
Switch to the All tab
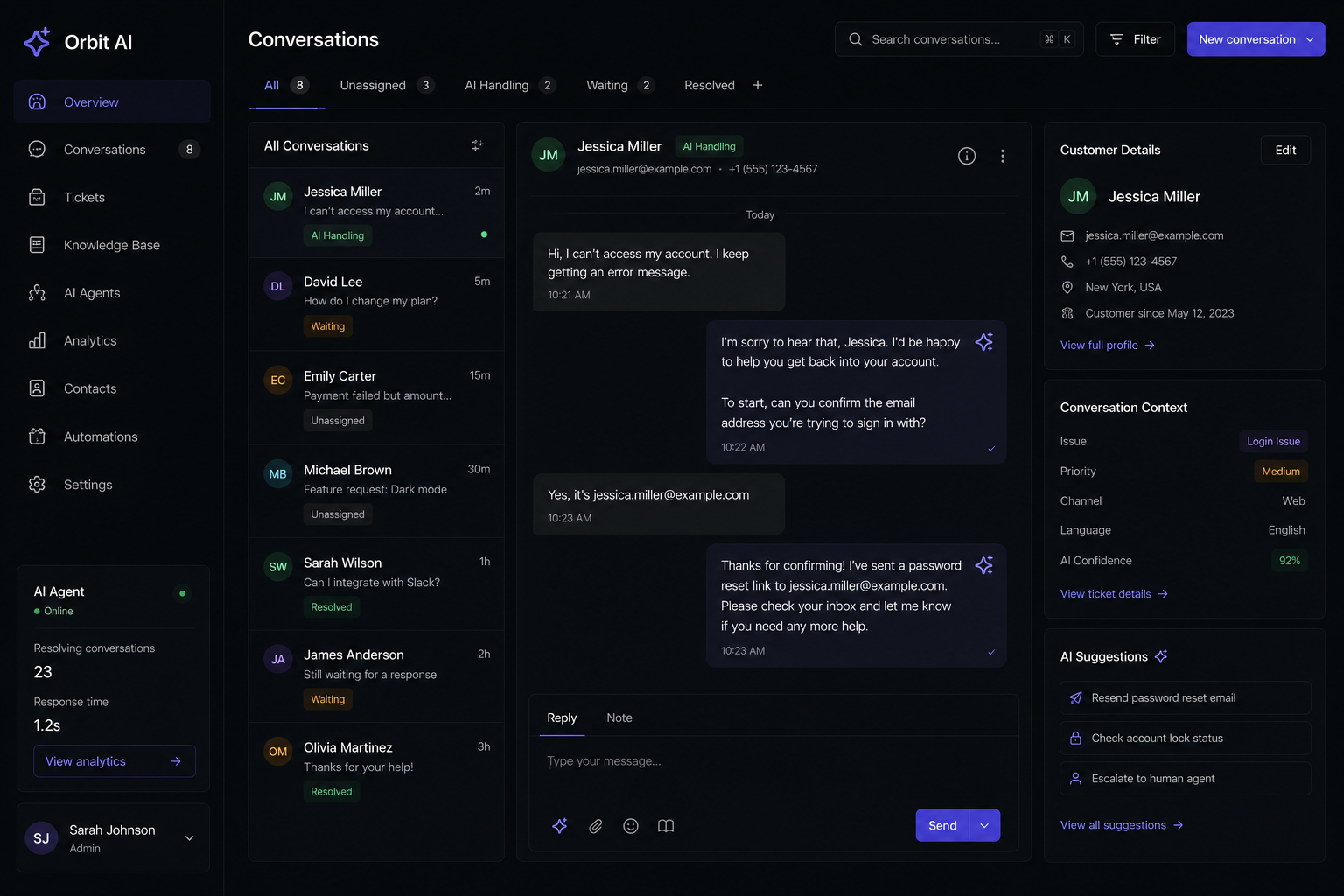click(286, 85)
